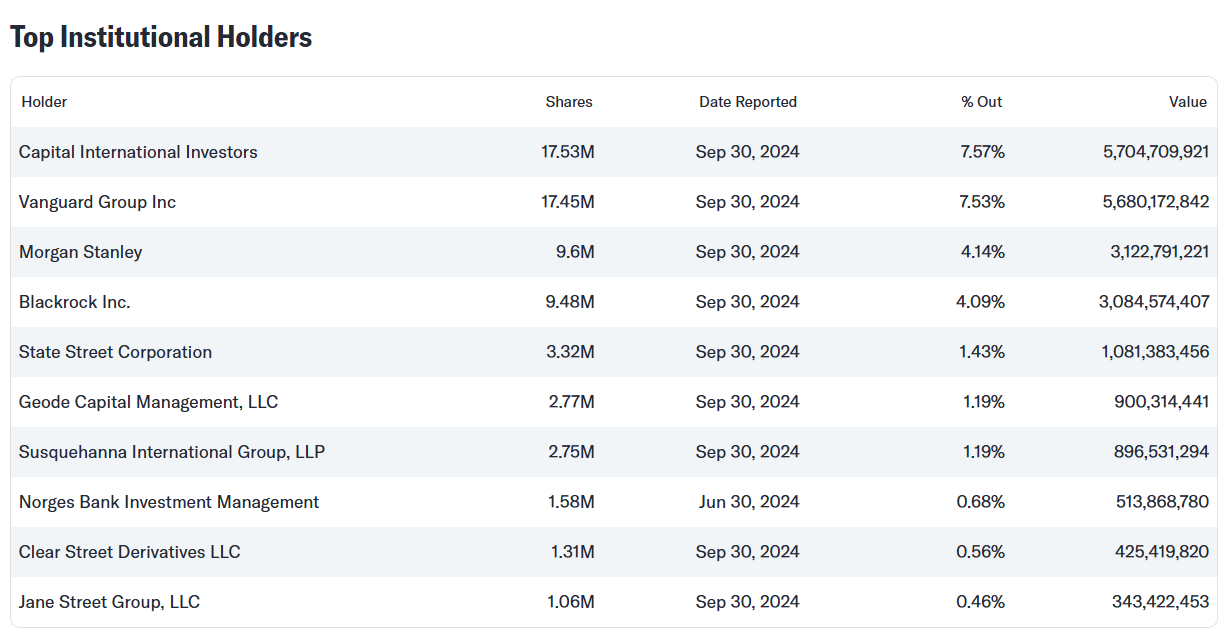1227x643 pixels.
Task: Click the Holder column header
Action: tap(44, 102)
